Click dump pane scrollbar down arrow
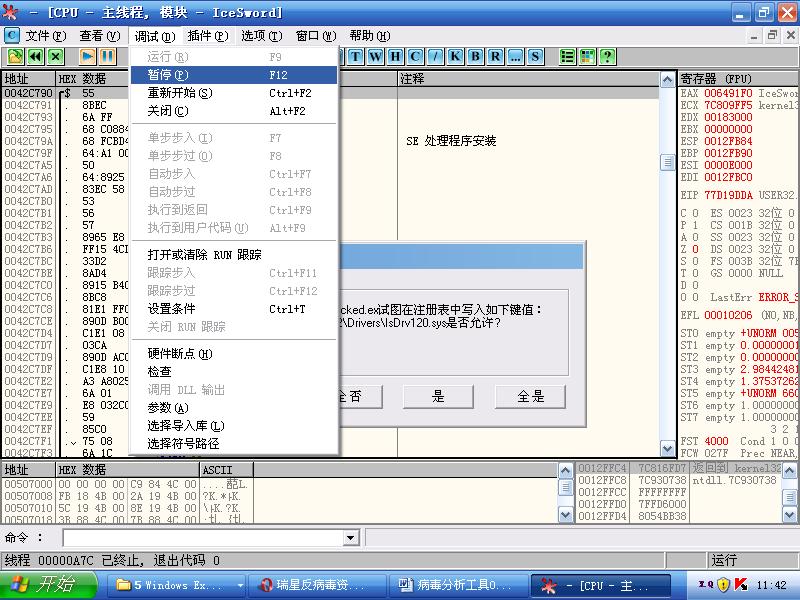 point(565,515)
